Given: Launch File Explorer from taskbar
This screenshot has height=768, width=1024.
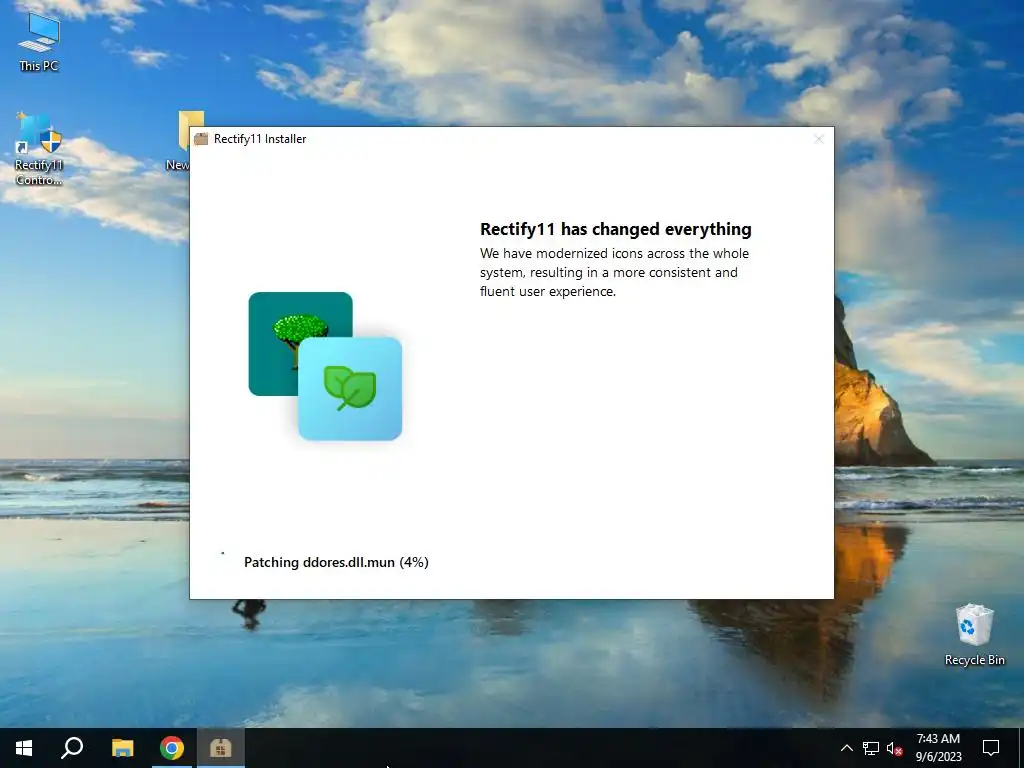Looking at the screenshot, I should tap(122, 748).
